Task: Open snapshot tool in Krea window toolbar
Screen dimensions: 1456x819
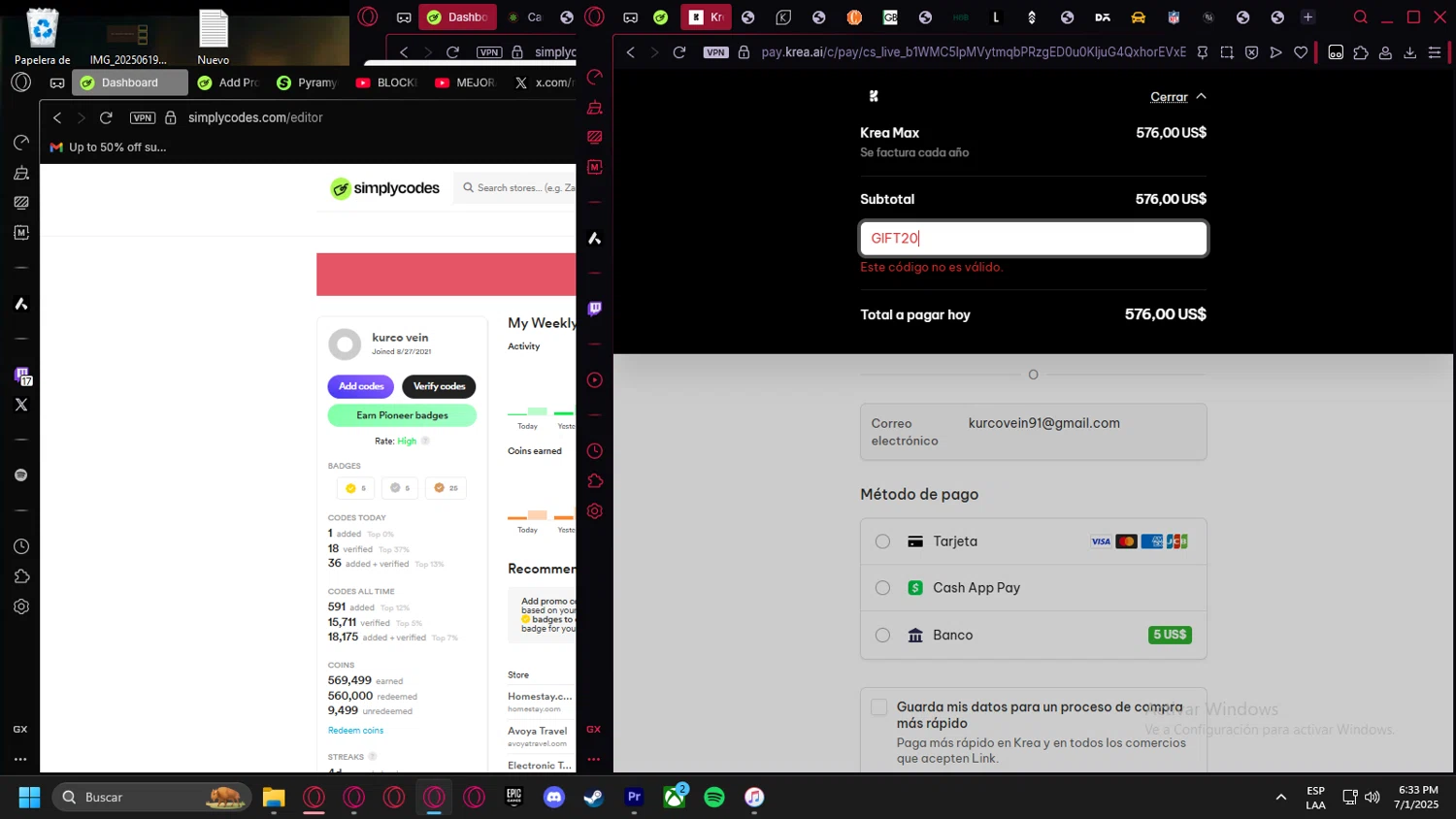Action: [x=1227, y=52]
